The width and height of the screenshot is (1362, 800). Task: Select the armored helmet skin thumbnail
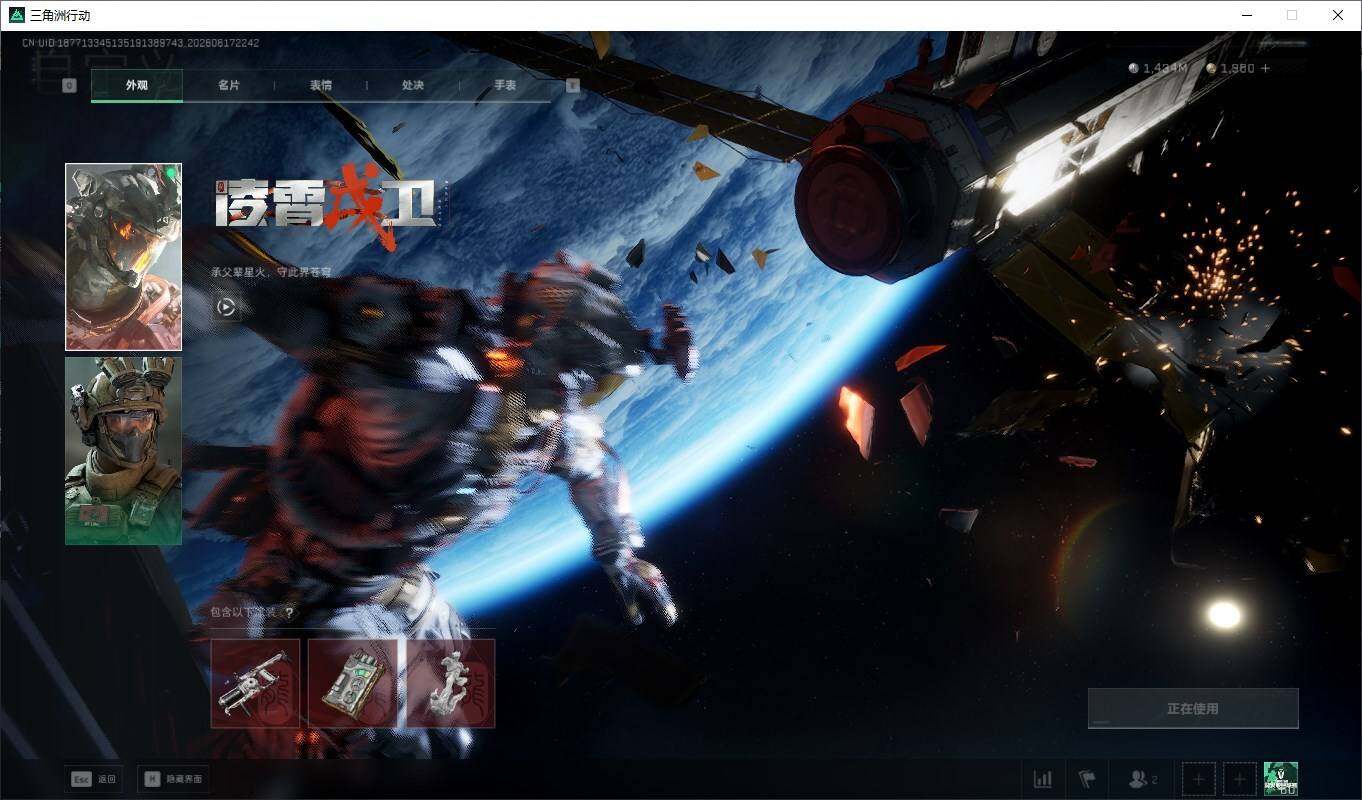[x=124, y=257]
